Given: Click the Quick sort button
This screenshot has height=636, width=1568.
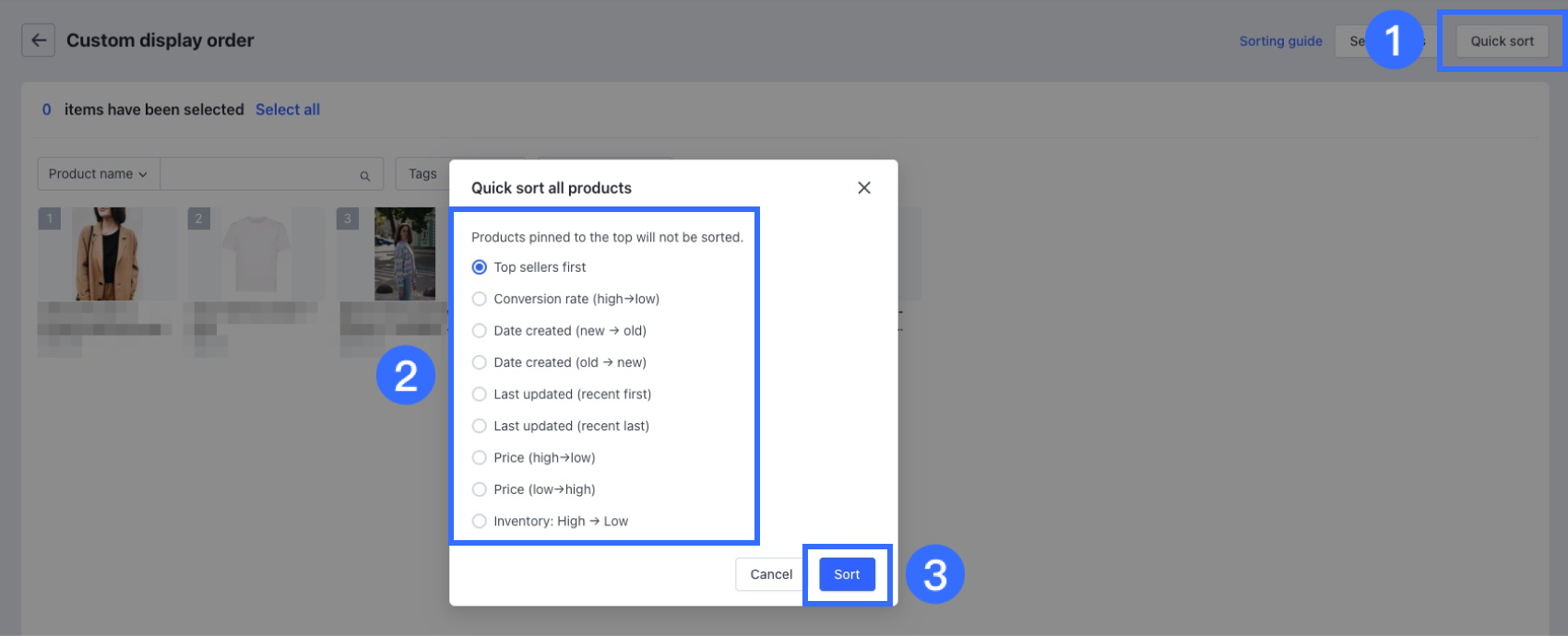Looking at the screenshot, I should (x=1502, y=41).
